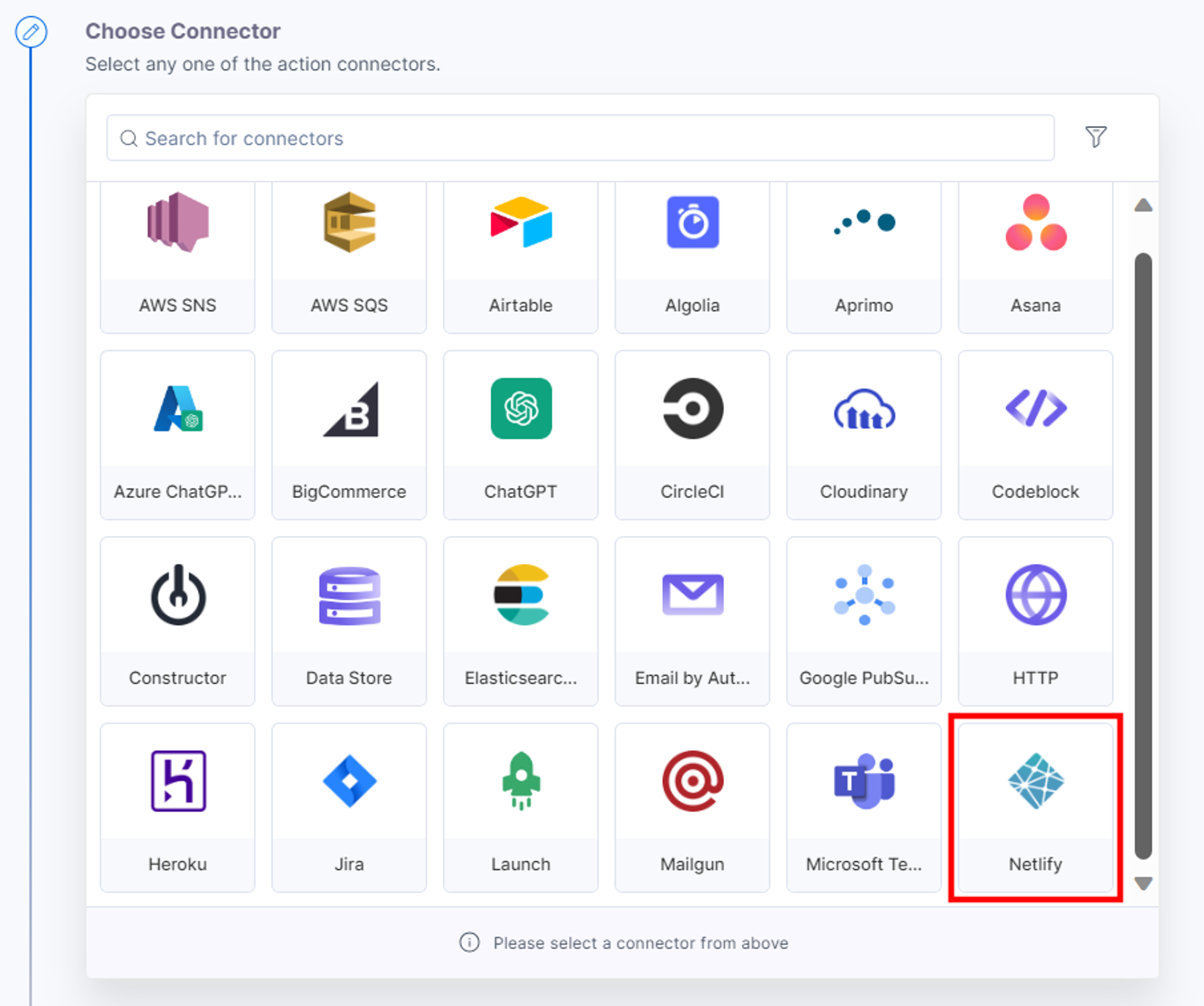The image size is (1204, 1006).
Task: Click the scrollbar down arrow
Action: coord(1143,883)
